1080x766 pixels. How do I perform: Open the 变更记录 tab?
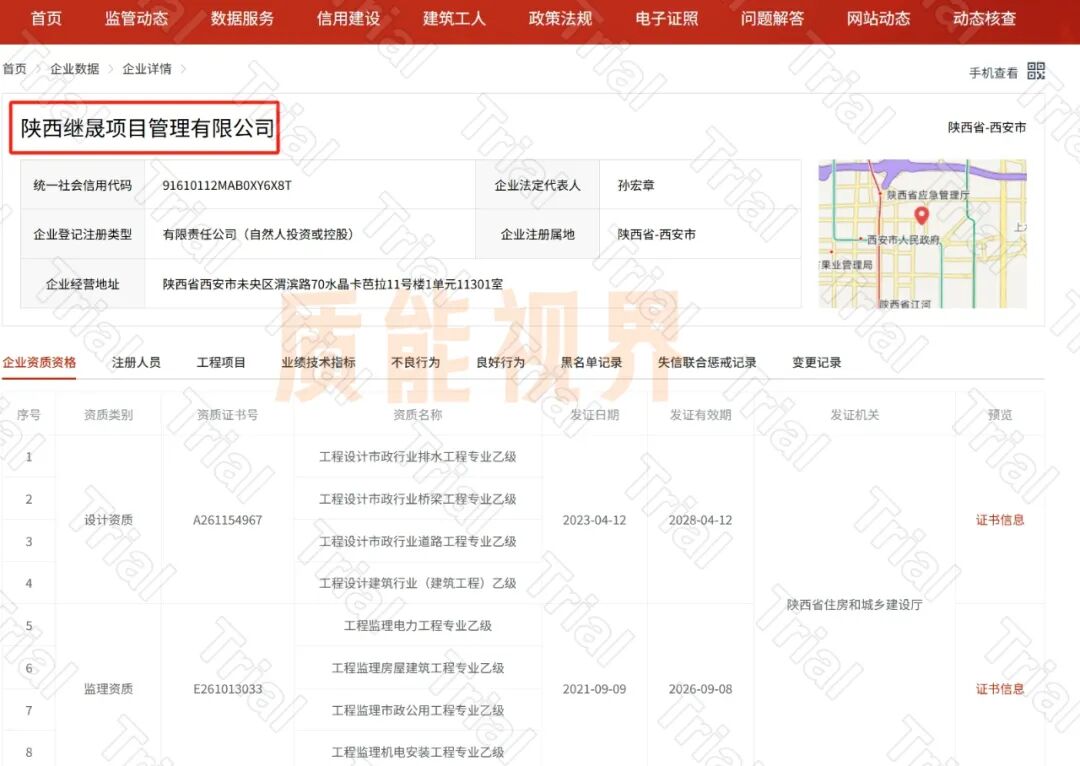click(x=816, y=362)
